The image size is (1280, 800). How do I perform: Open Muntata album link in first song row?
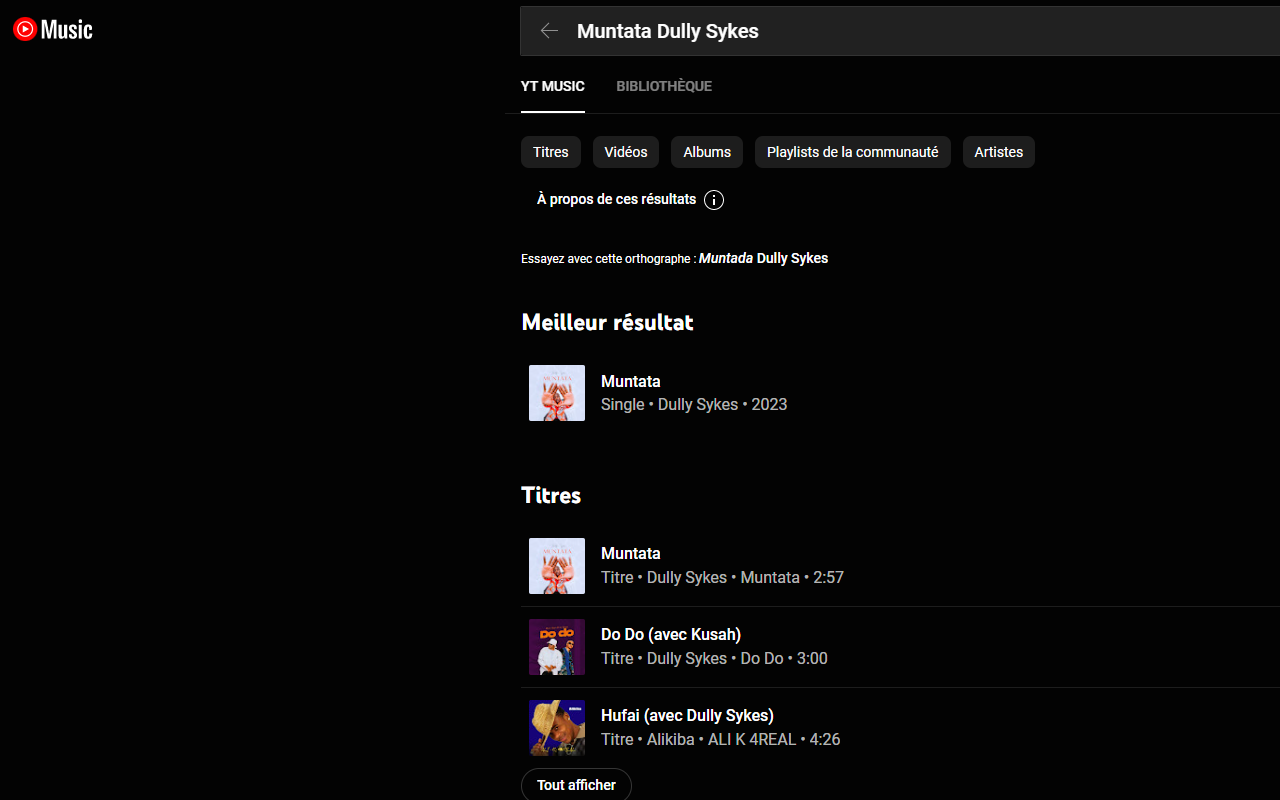(x=770, y=577)
